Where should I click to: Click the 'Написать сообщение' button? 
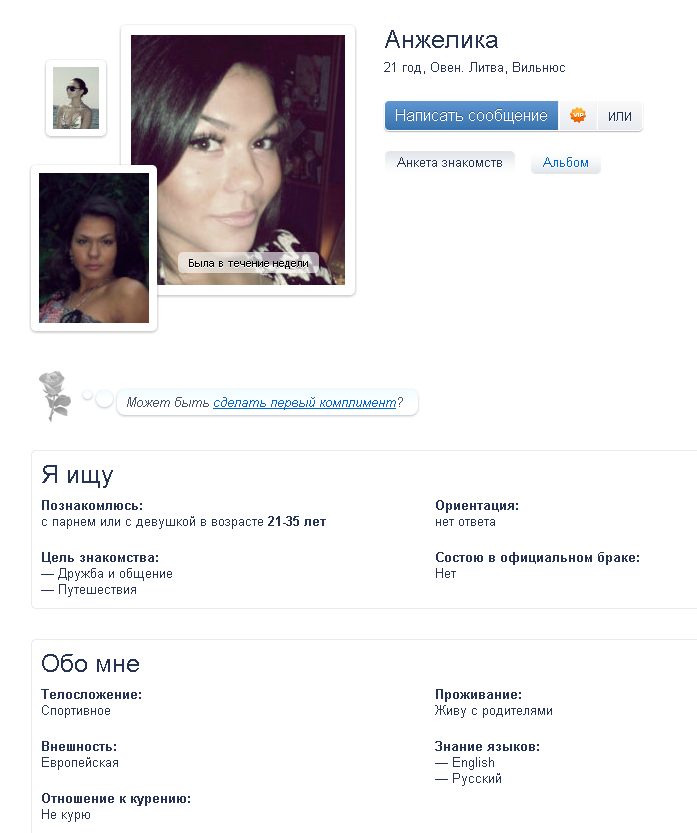(x=471, y=115)
